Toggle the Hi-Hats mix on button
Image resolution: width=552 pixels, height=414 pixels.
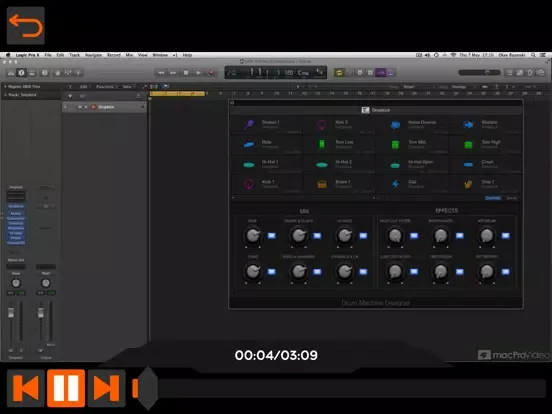pos(363,236)
